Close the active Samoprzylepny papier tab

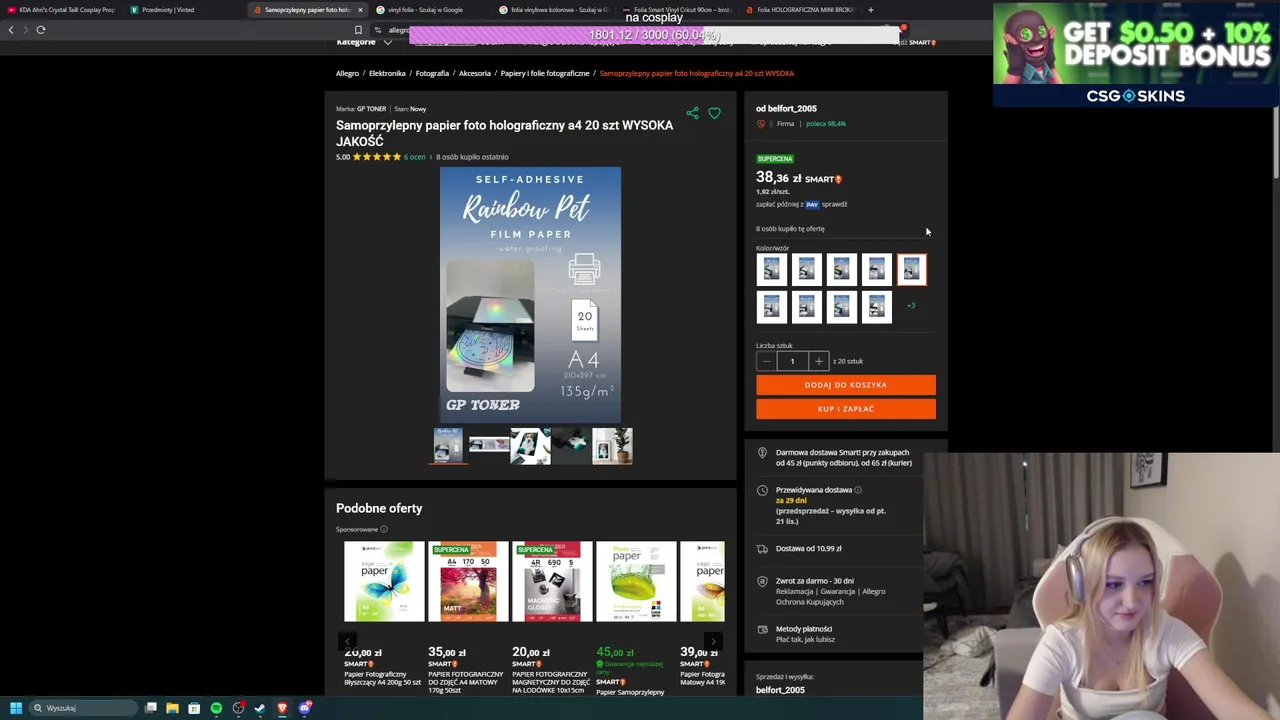point(360,10)
